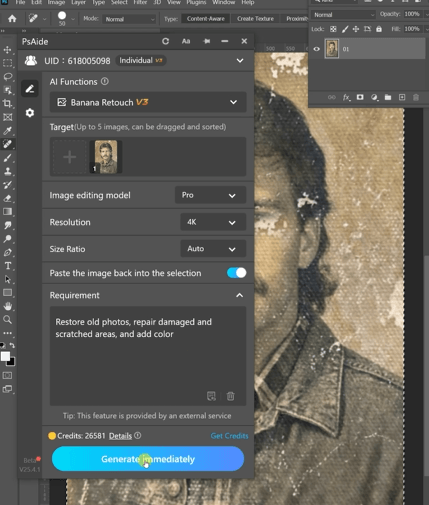The image size is (429, 505).
Task: Select the Eraser tool
Action: pos(7,198)
